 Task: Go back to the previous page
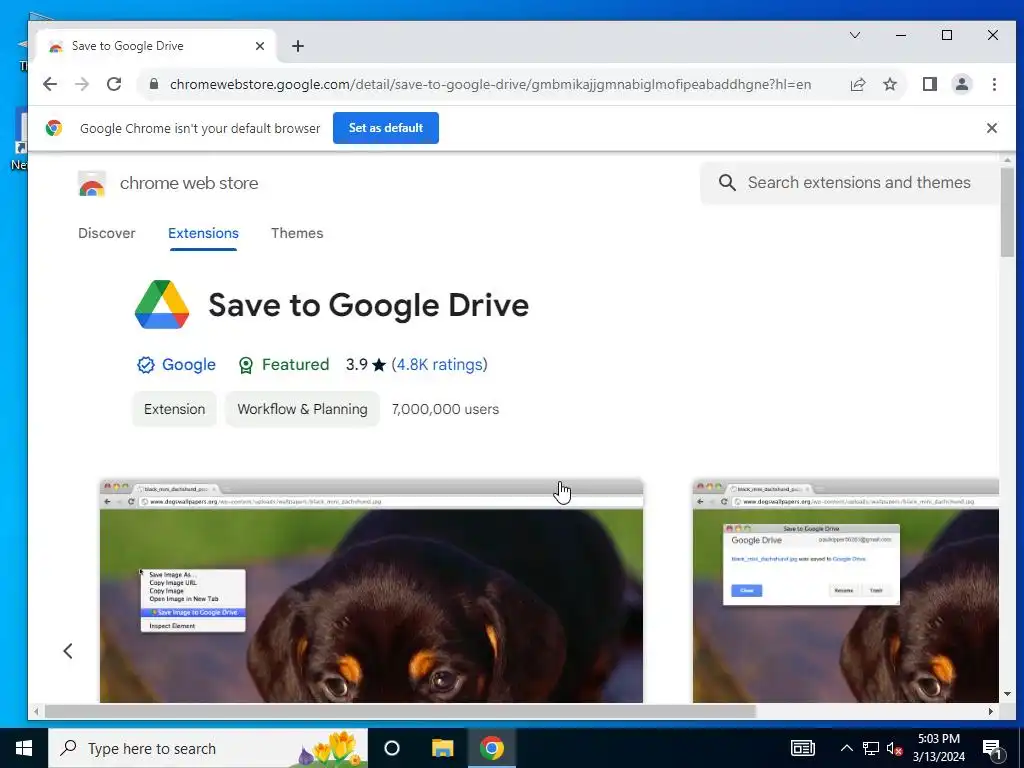point(50,84)
